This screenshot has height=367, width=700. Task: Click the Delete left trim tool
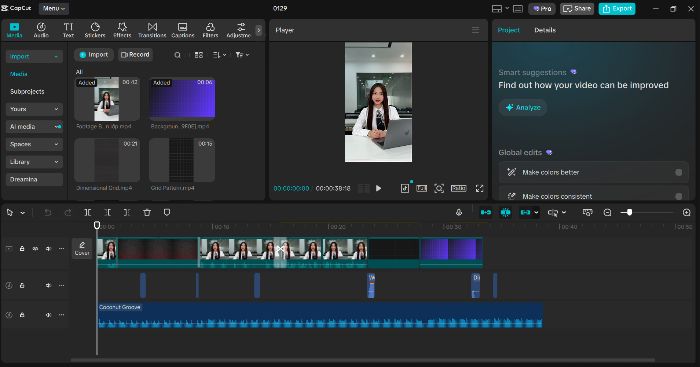[108, 213]
